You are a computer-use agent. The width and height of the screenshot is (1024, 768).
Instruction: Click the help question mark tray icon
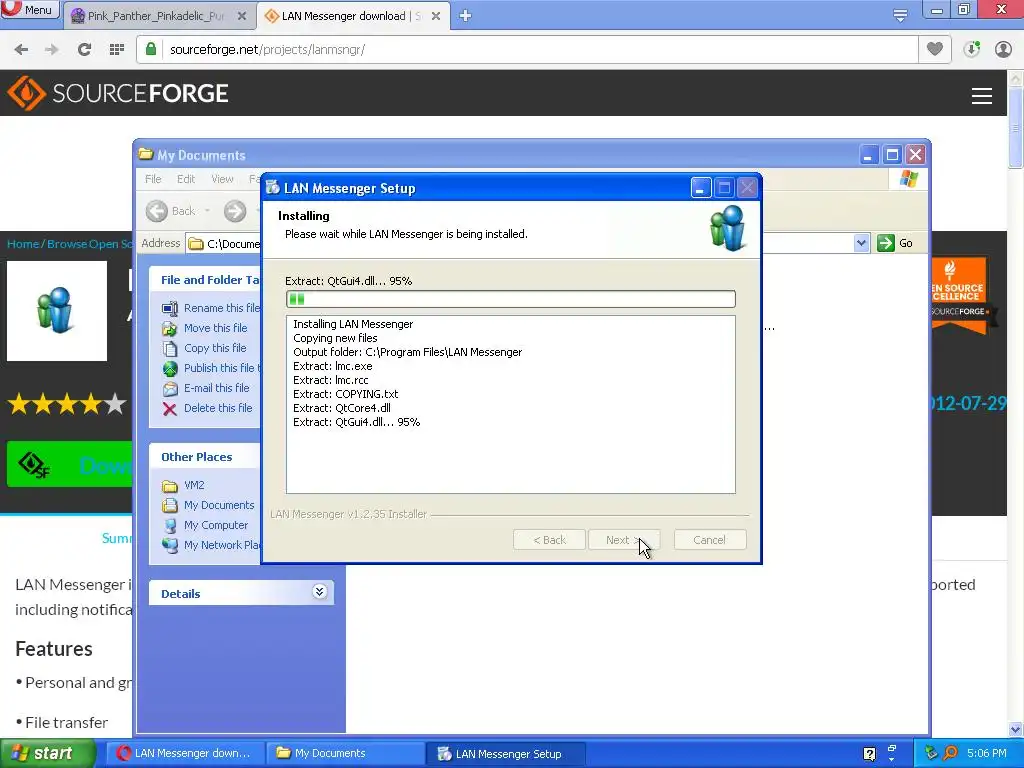(869, 754)
